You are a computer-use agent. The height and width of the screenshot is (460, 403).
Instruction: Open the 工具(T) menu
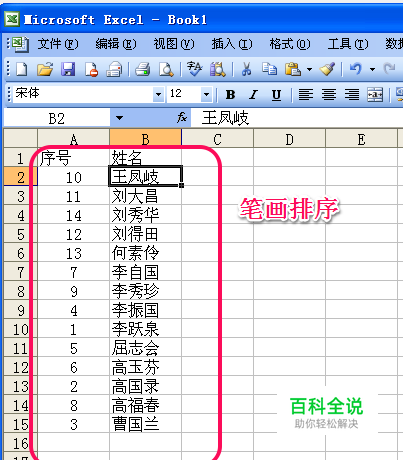pos(348,44)
